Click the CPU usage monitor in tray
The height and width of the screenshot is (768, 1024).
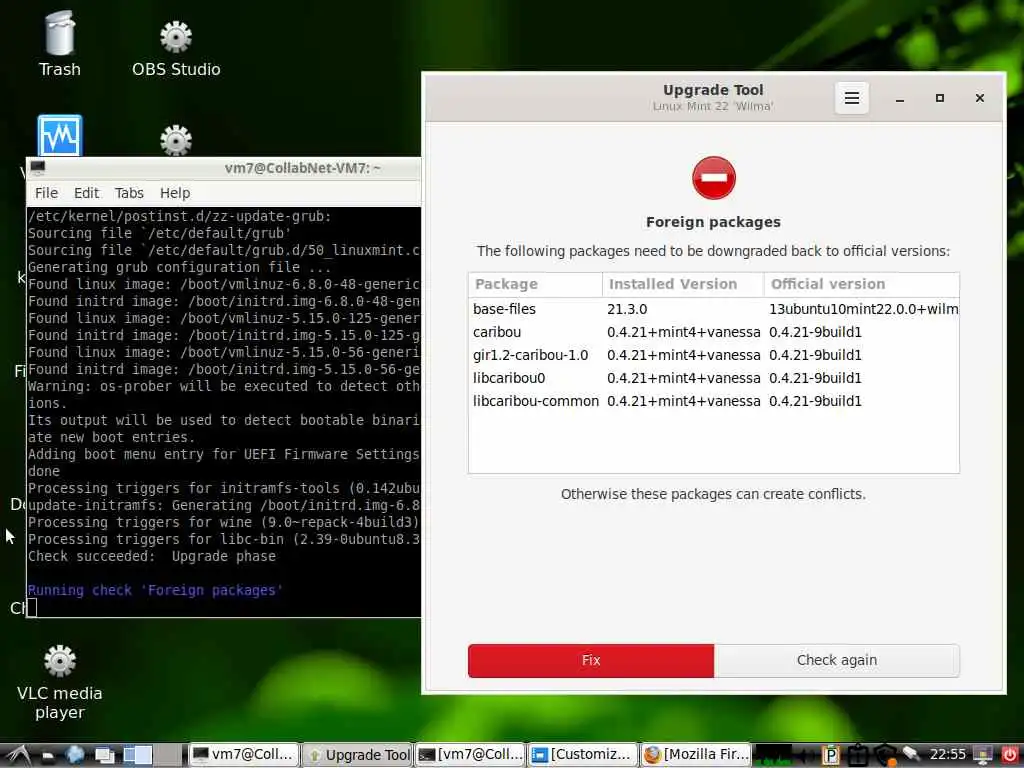click(773, 755)
